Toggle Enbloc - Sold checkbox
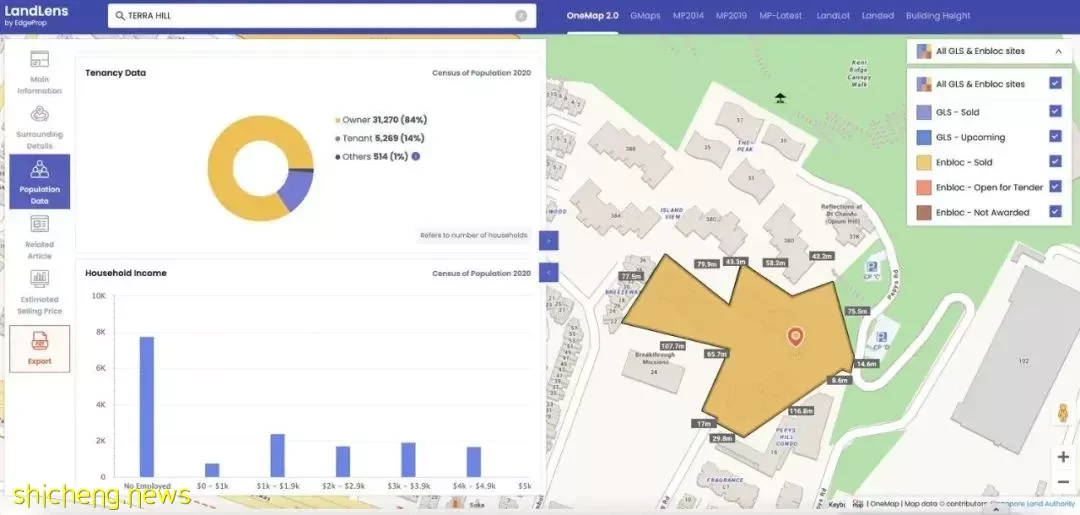 (1055, 161)
